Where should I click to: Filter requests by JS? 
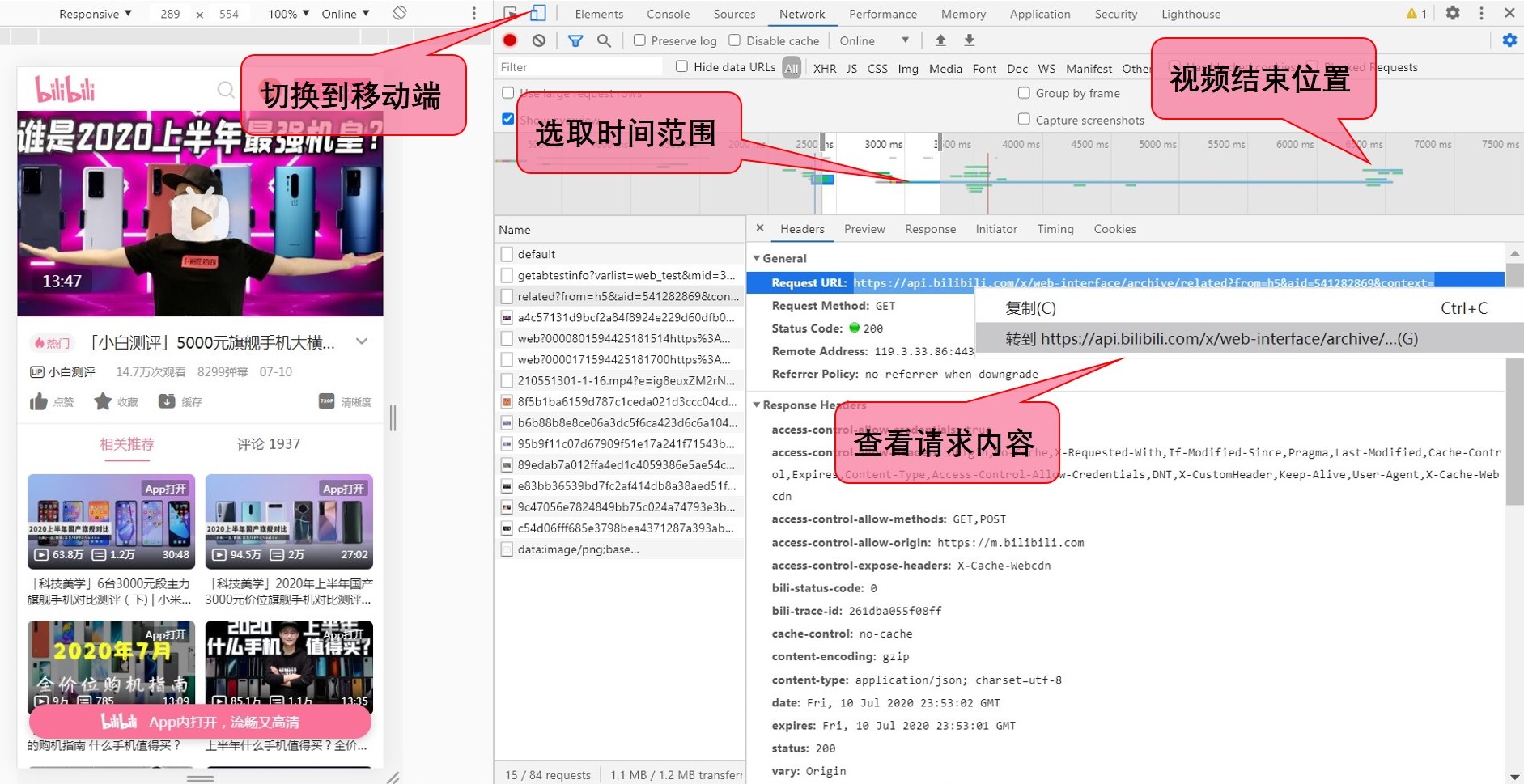pos(851,68)
